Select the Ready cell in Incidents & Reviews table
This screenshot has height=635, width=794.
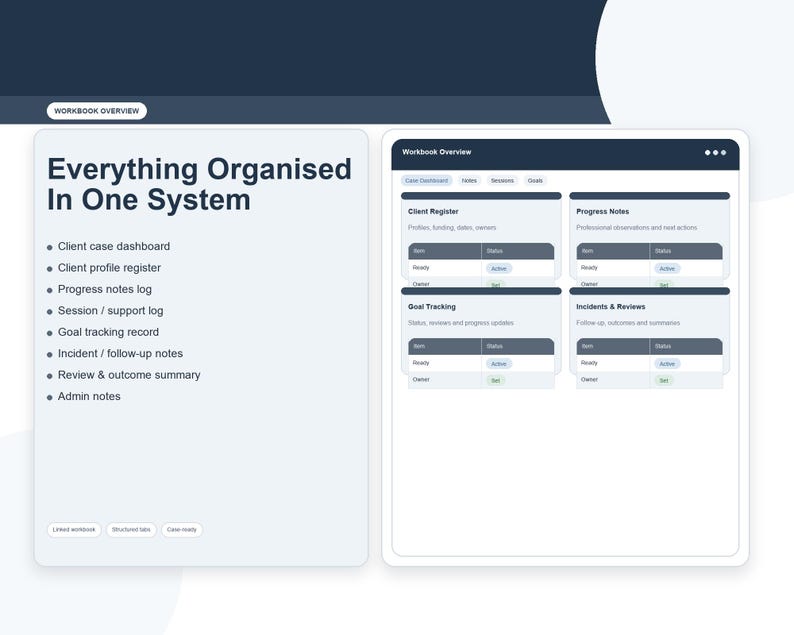click(x=613, y=363)
